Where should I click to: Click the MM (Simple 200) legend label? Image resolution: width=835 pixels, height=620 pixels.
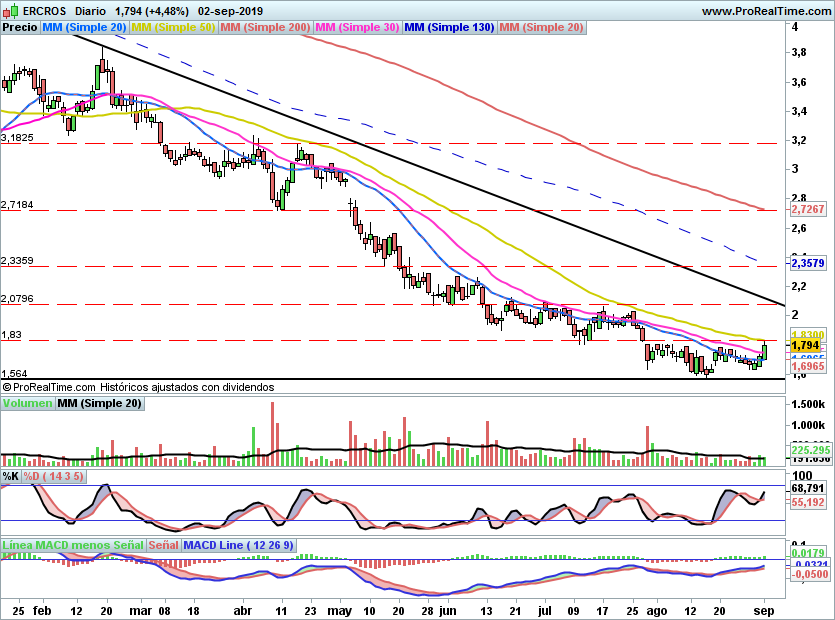point(265,28)
